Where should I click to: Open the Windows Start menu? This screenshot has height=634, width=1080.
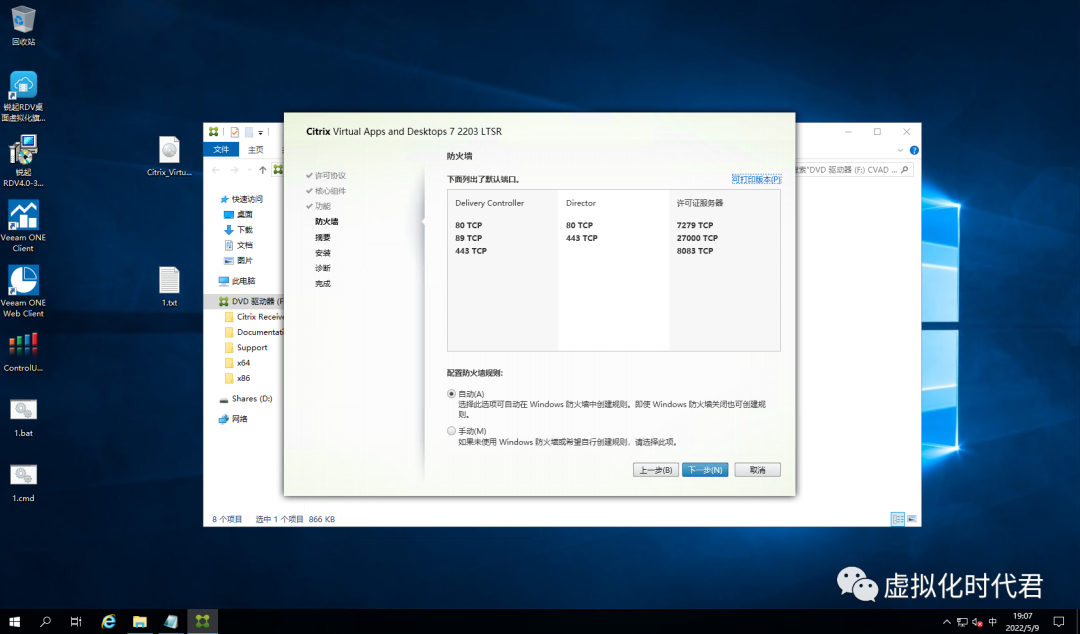14,622
